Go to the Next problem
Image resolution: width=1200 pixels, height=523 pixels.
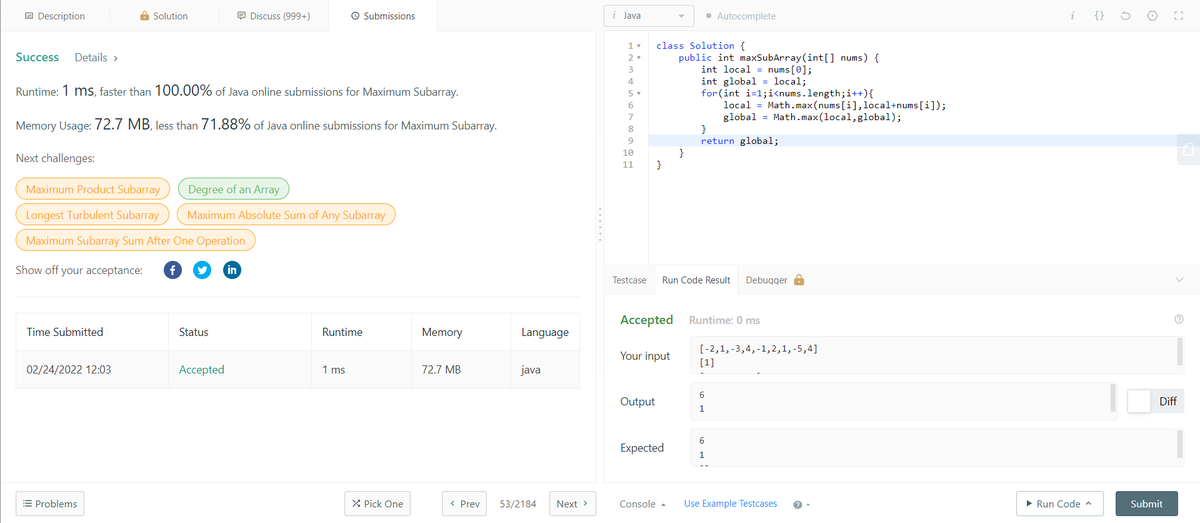[x=572, y=504]
